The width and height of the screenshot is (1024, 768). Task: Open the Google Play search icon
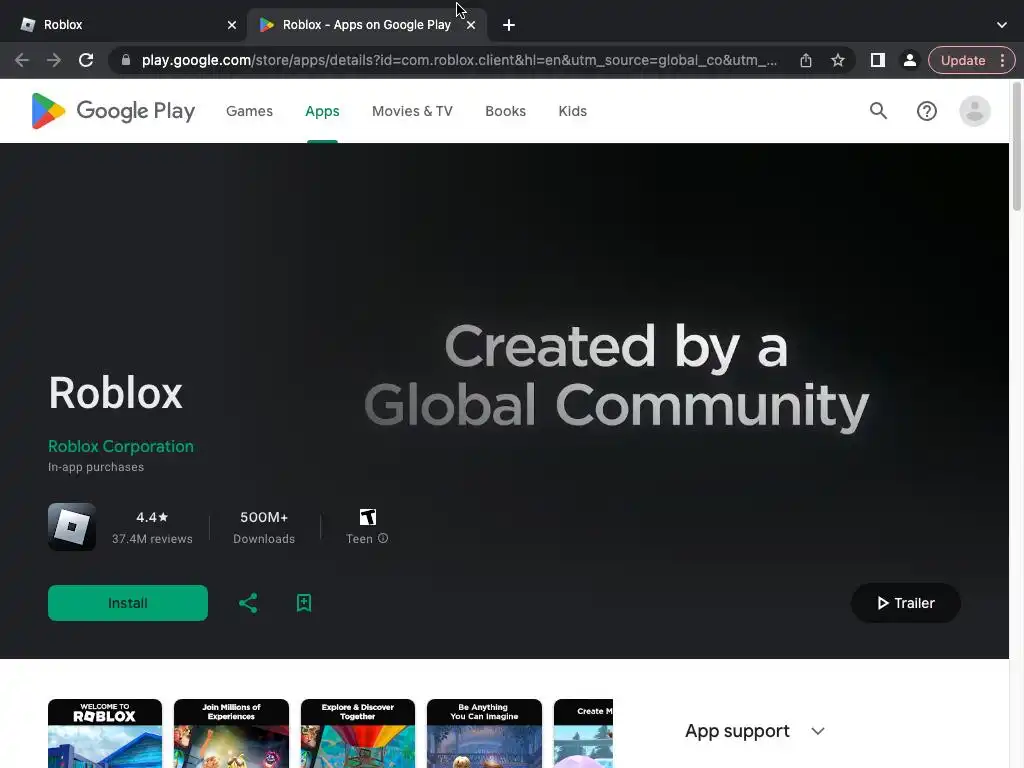[x=878, y=111]
